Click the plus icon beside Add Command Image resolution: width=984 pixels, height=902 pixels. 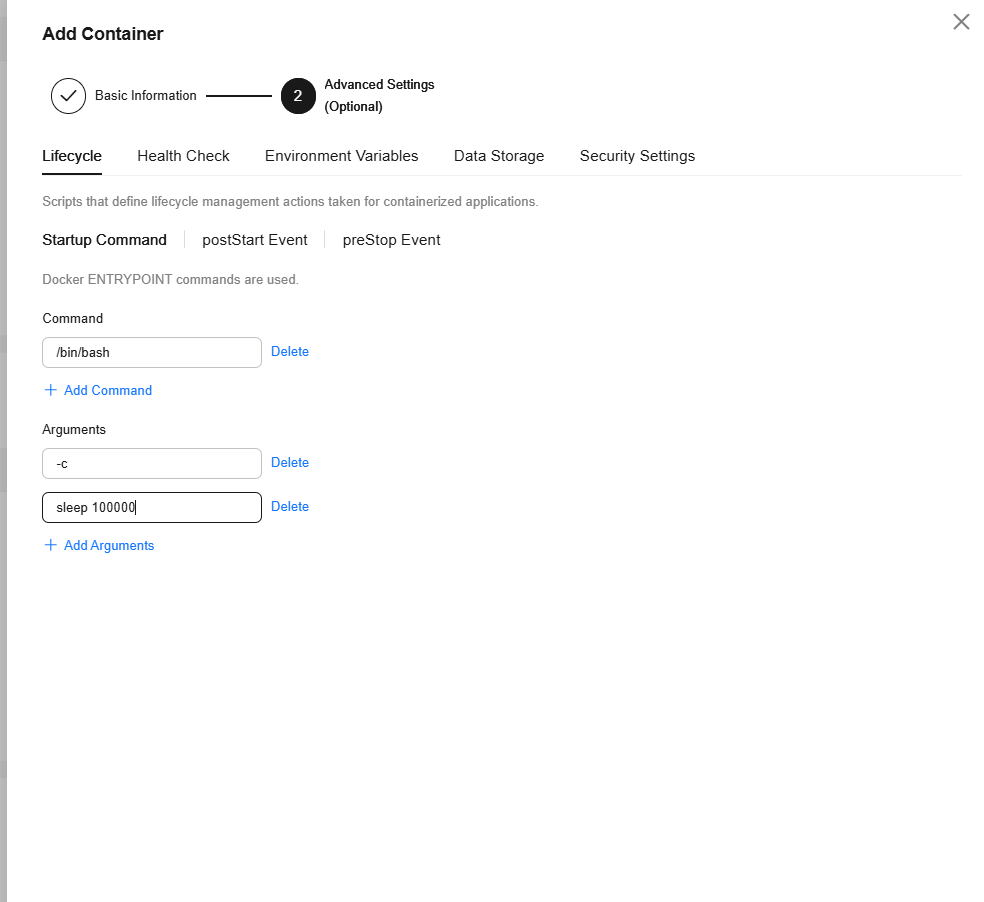pos(51,390)
